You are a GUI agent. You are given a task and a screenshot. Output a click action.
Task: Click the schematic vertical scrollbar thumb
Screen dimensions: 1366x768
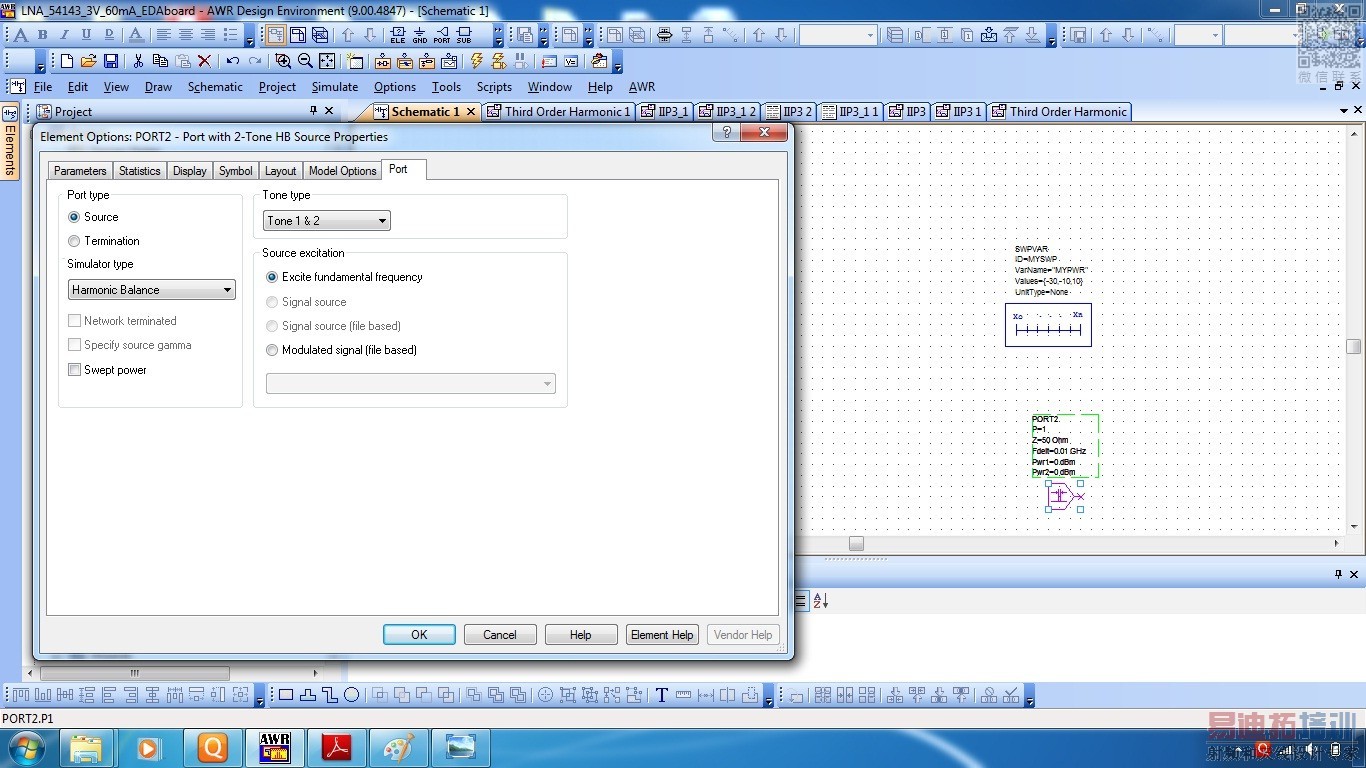tap(1353, 346)
